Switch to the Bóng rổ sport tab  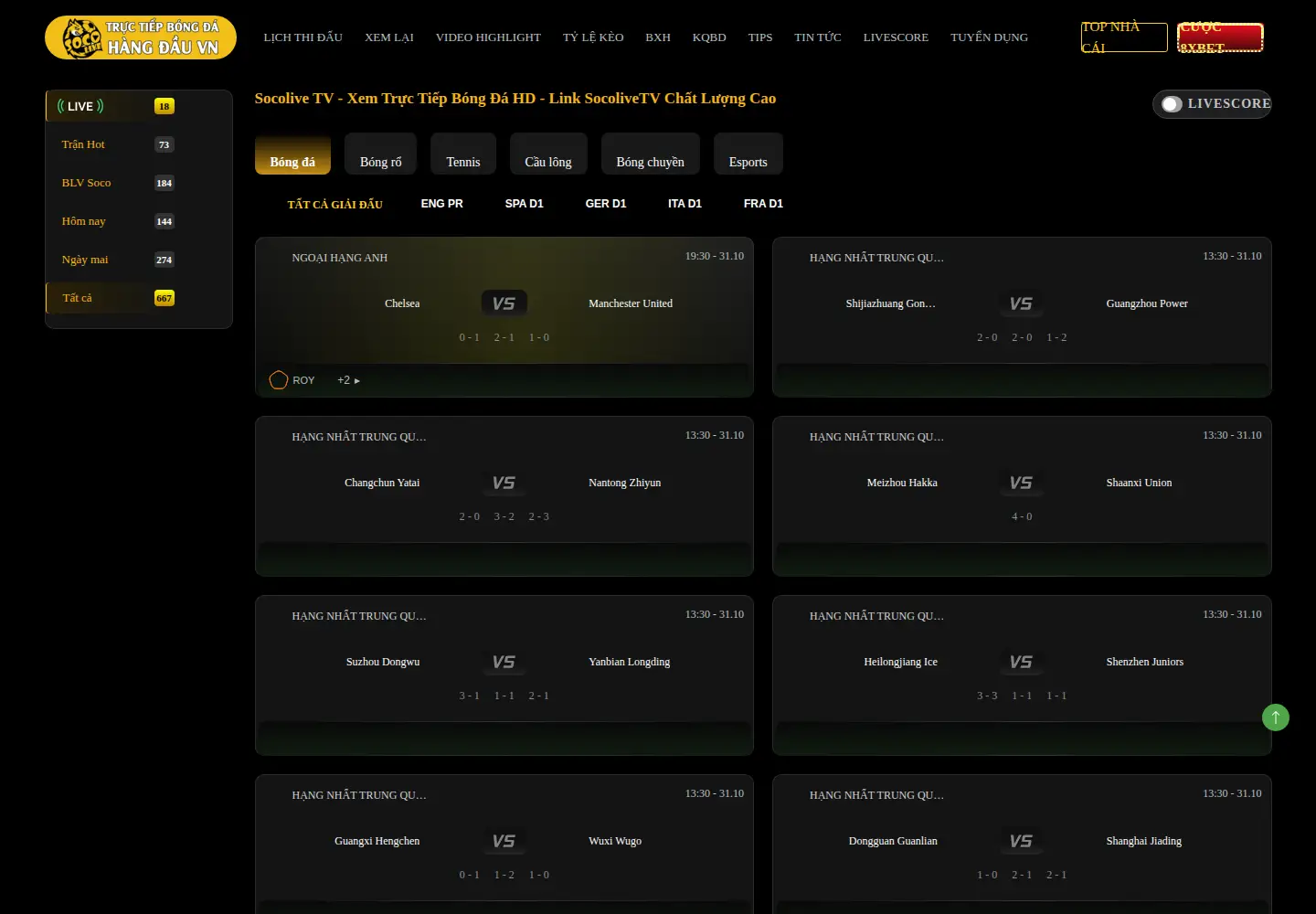coord(381,154)
